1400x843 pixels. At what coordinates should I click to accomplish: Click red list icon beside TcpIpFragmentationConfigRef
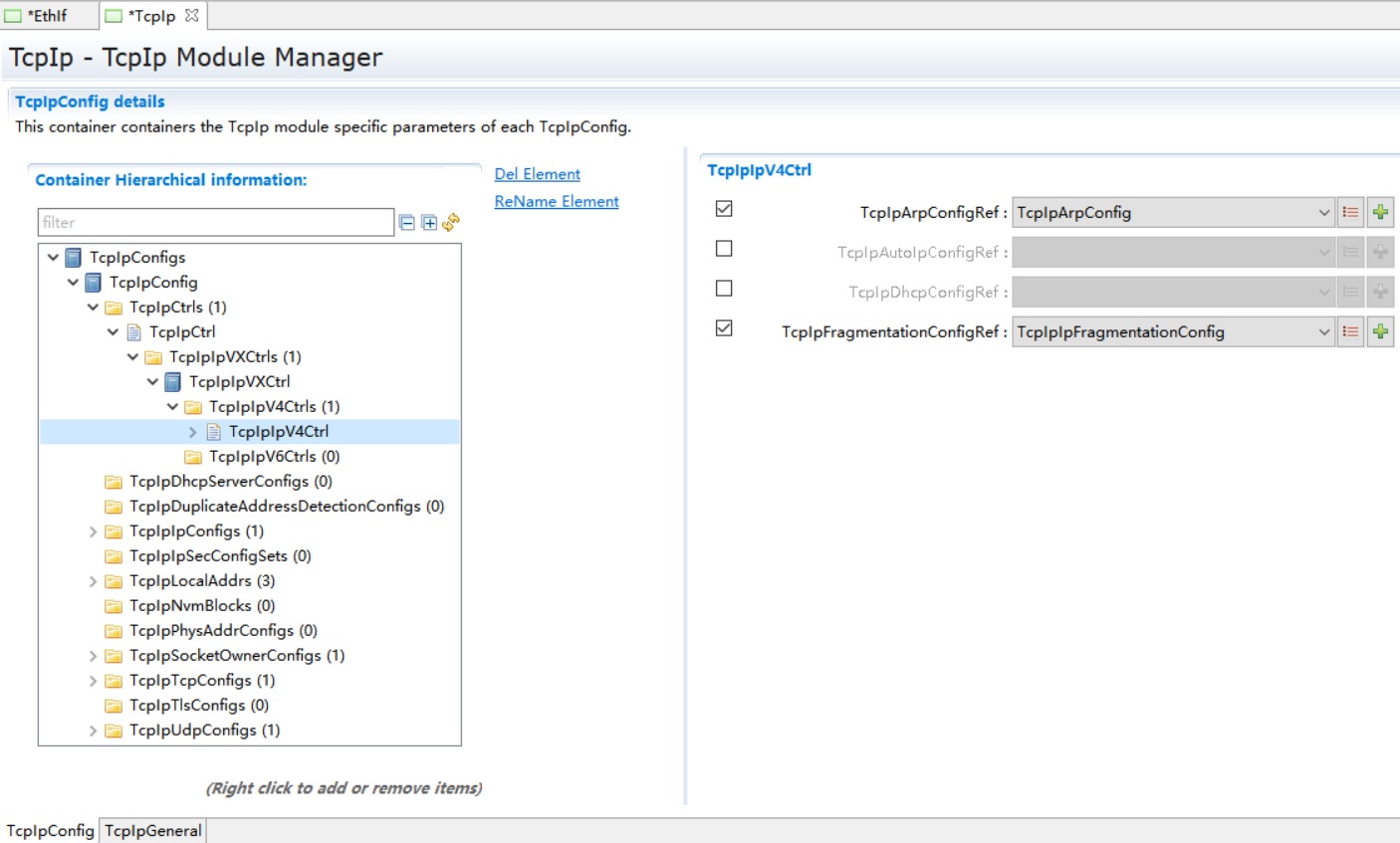(1350, 331)
